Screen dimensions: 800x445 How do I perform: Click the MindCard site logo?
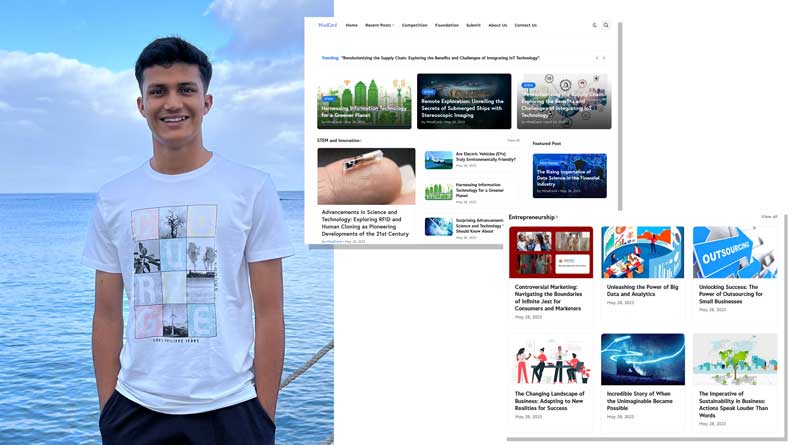328,25
